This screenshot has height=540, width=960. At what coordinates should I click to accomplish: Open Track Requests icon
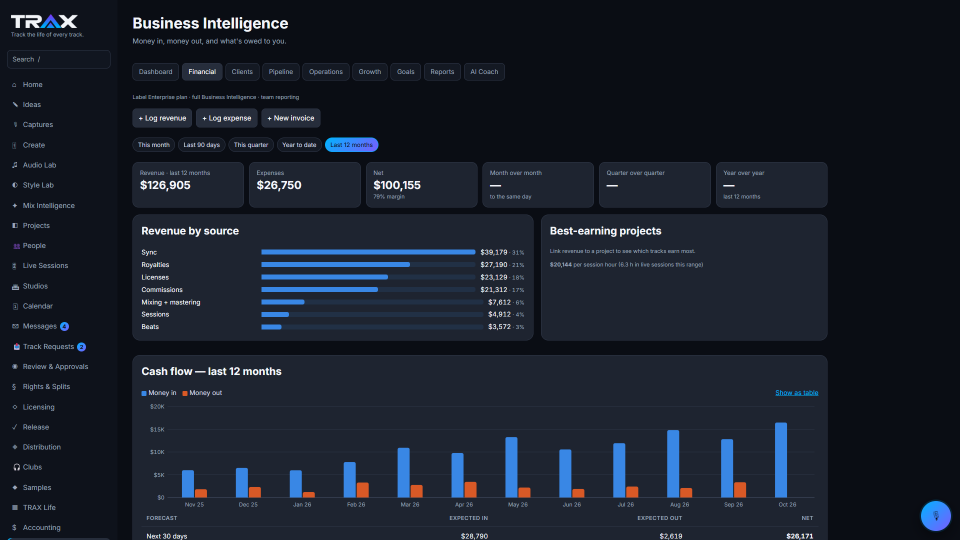17,347
